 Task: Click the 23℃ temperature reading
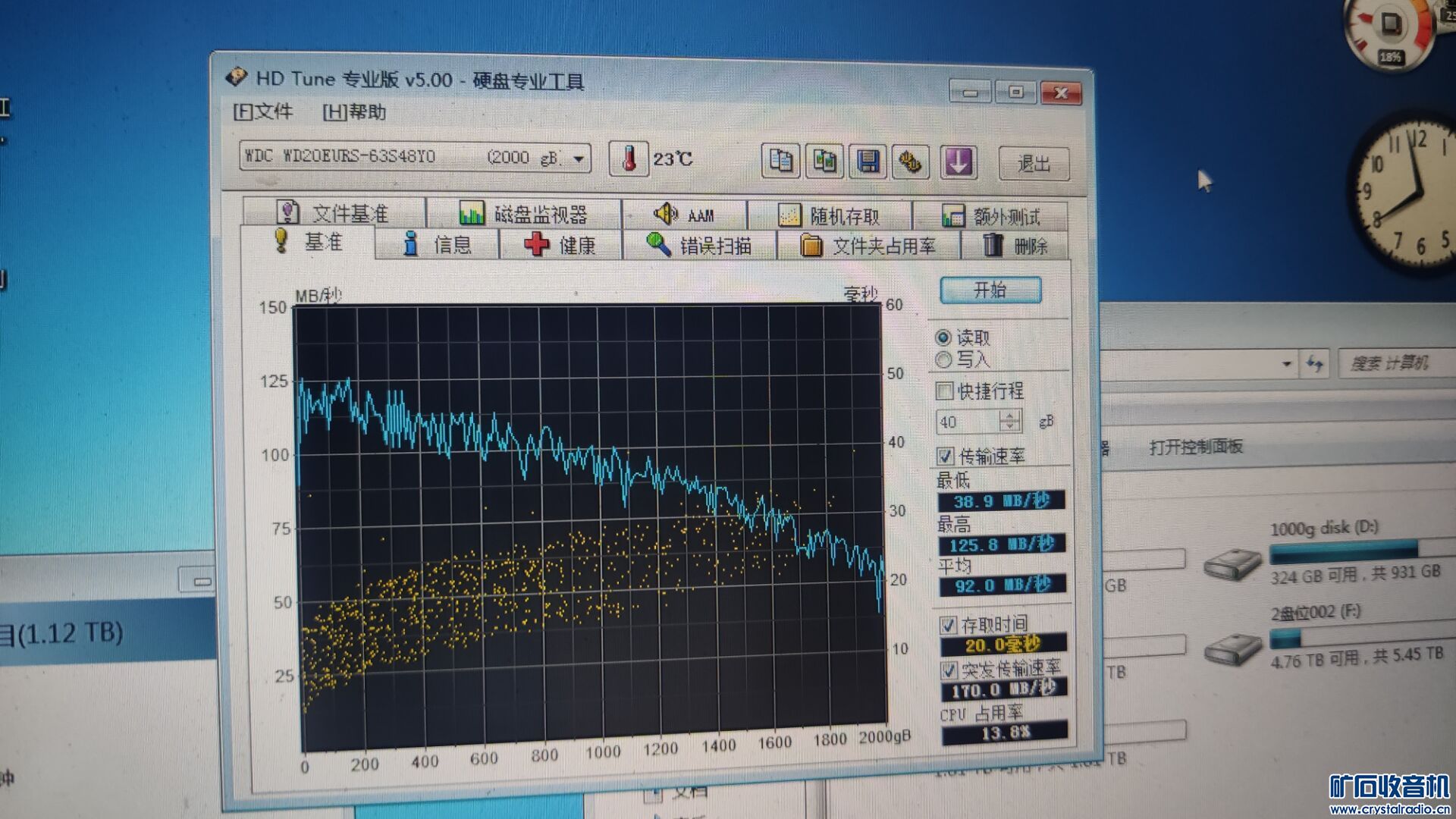pyautogui.click(x=673, y=159)
